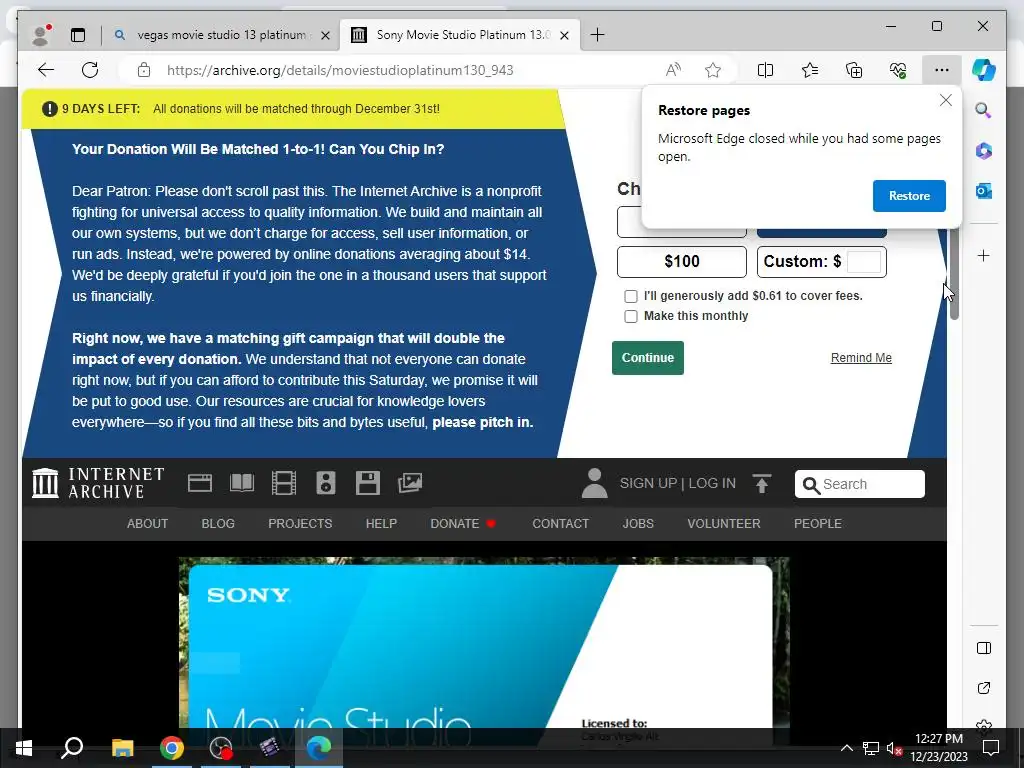Check Make this monthly box
The width and height of the screenshot is (1024, 768).
631,317
